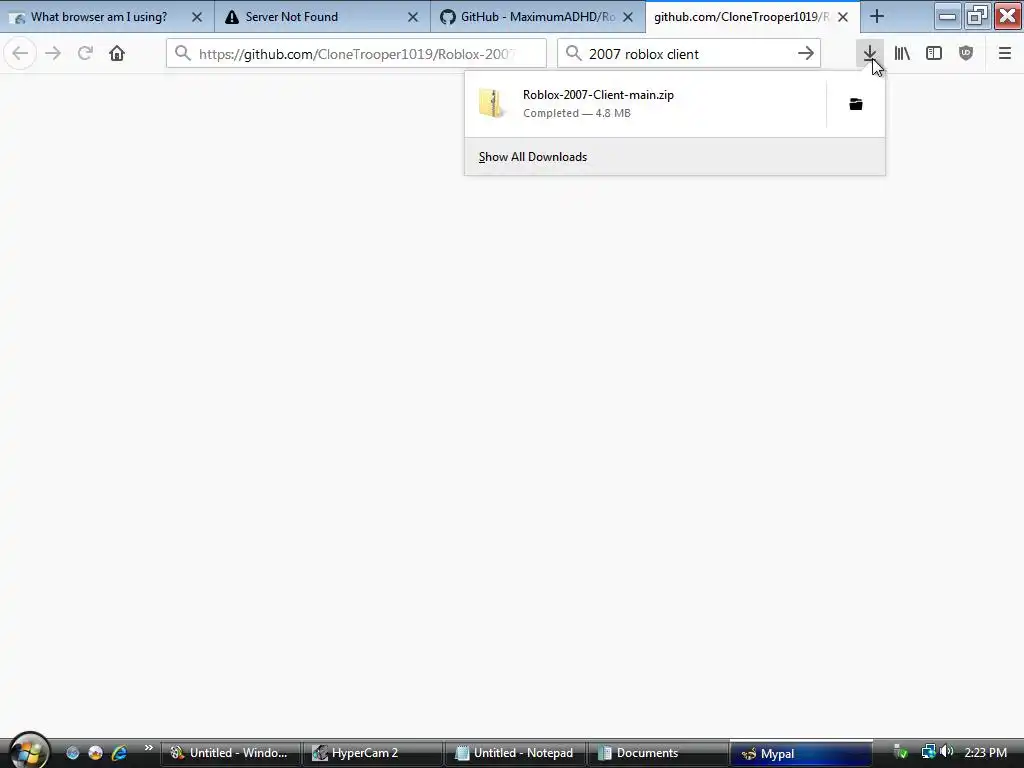Click the 2:23 PM clock
This screenshot has height=768, width=1024.
pos(985,753)
